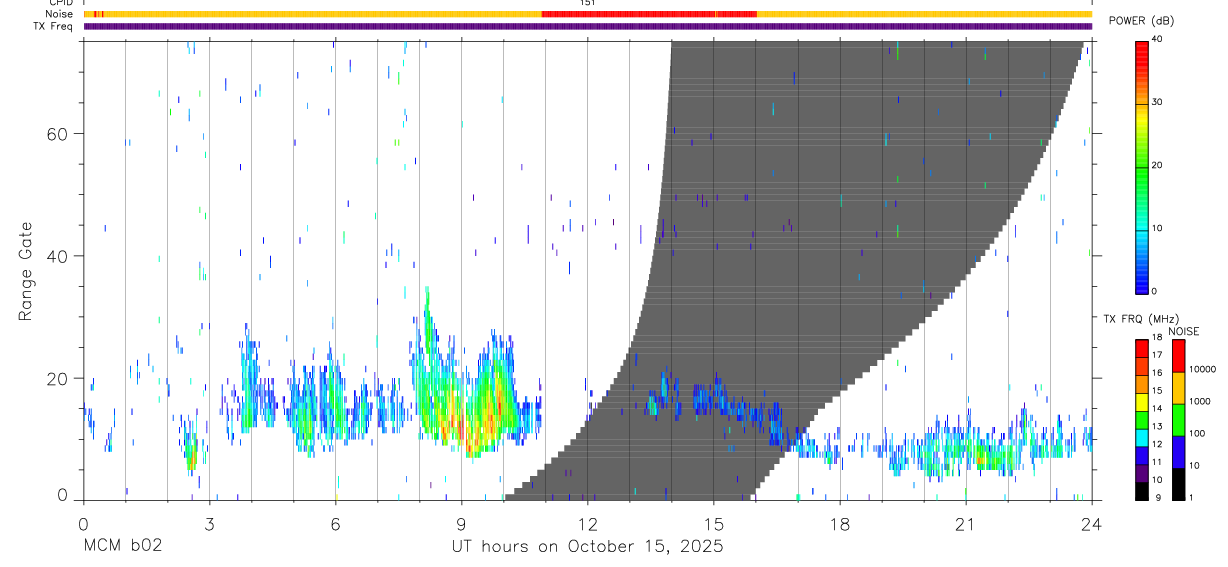Click the 10000 label on the NOISE scale
Viewport: 1228px width, 567px height.
coord(1203,370)
